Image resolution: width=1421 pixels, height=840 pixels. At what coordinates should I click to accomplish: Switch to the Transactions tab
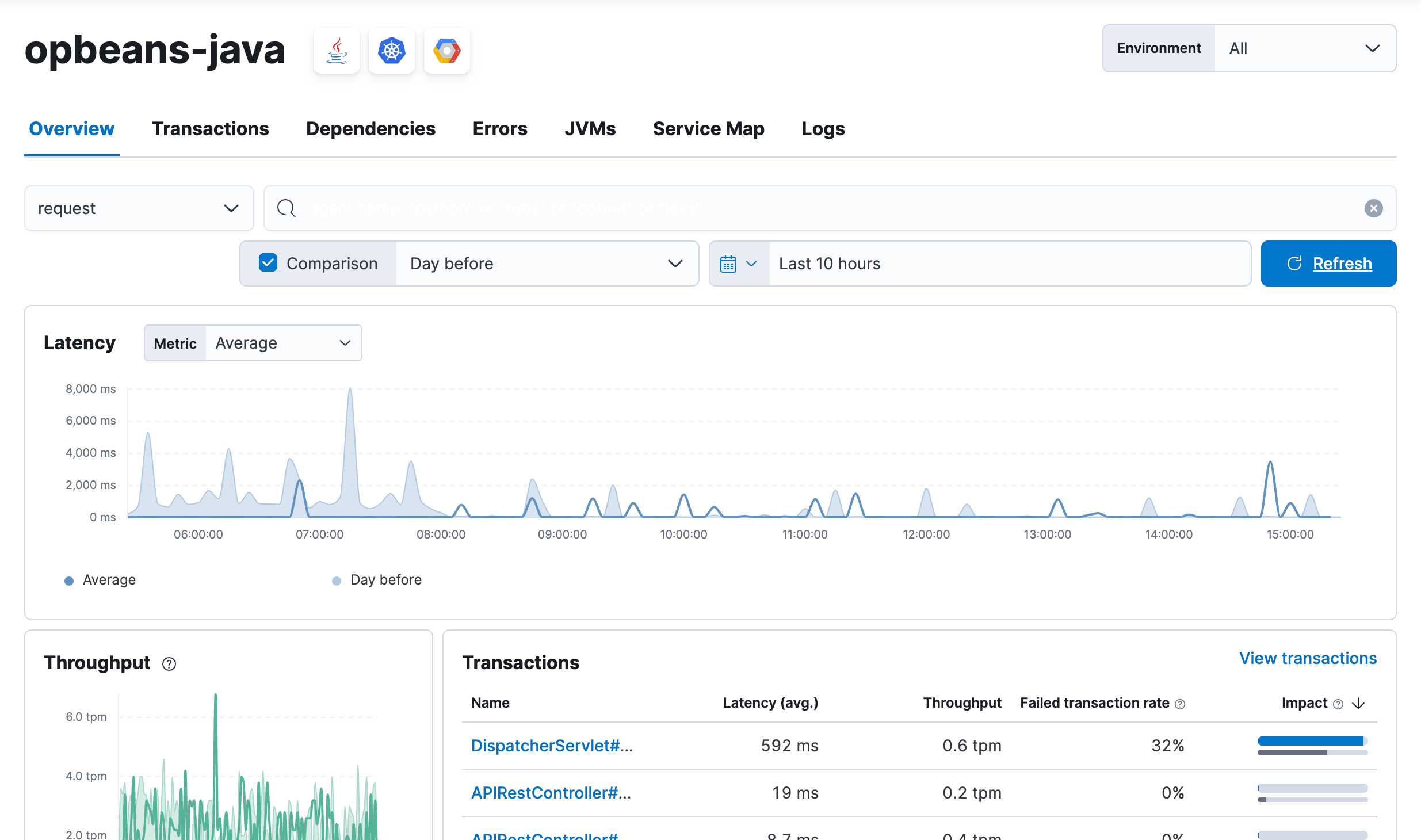tap(211, 129)
